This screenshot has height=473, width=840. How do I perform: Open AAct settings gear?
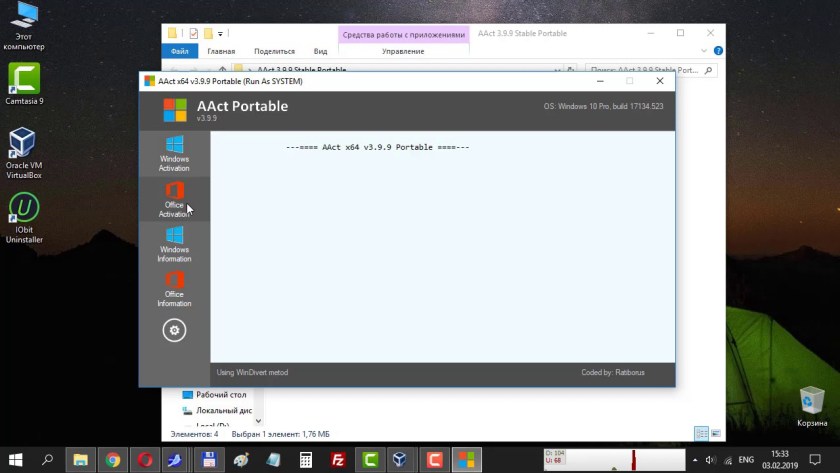(x=174, y=330)
